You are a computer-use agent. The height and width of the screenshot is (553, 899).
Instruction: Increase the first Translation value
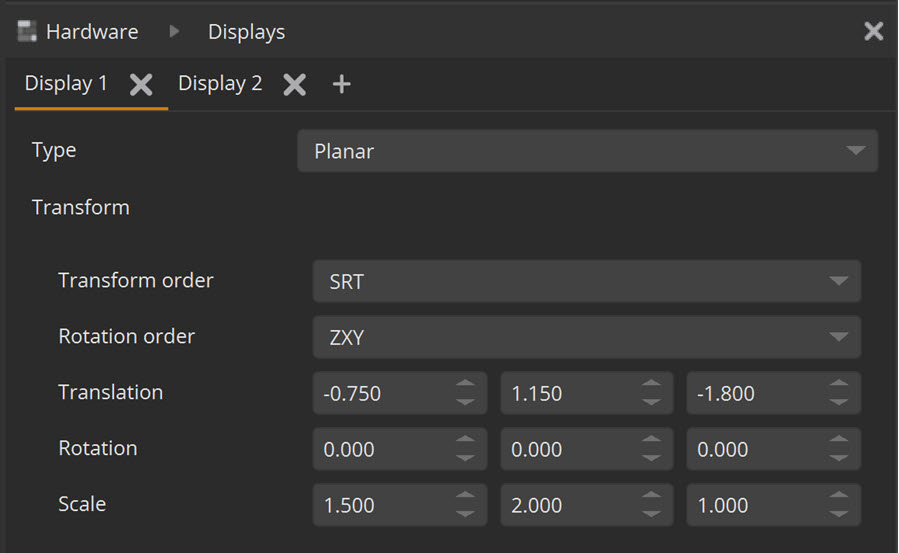point(465,385)
